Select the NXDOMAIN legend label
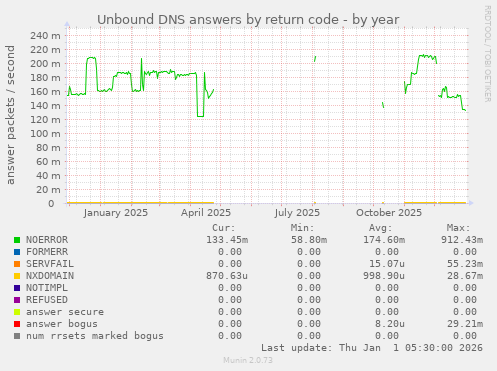 50,276
